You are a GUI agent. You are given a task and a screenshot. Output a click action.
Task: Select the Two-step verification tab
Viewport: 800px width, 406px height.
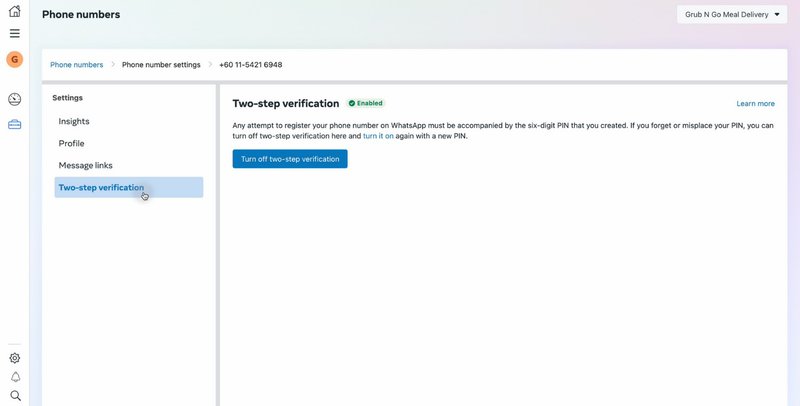129,187
